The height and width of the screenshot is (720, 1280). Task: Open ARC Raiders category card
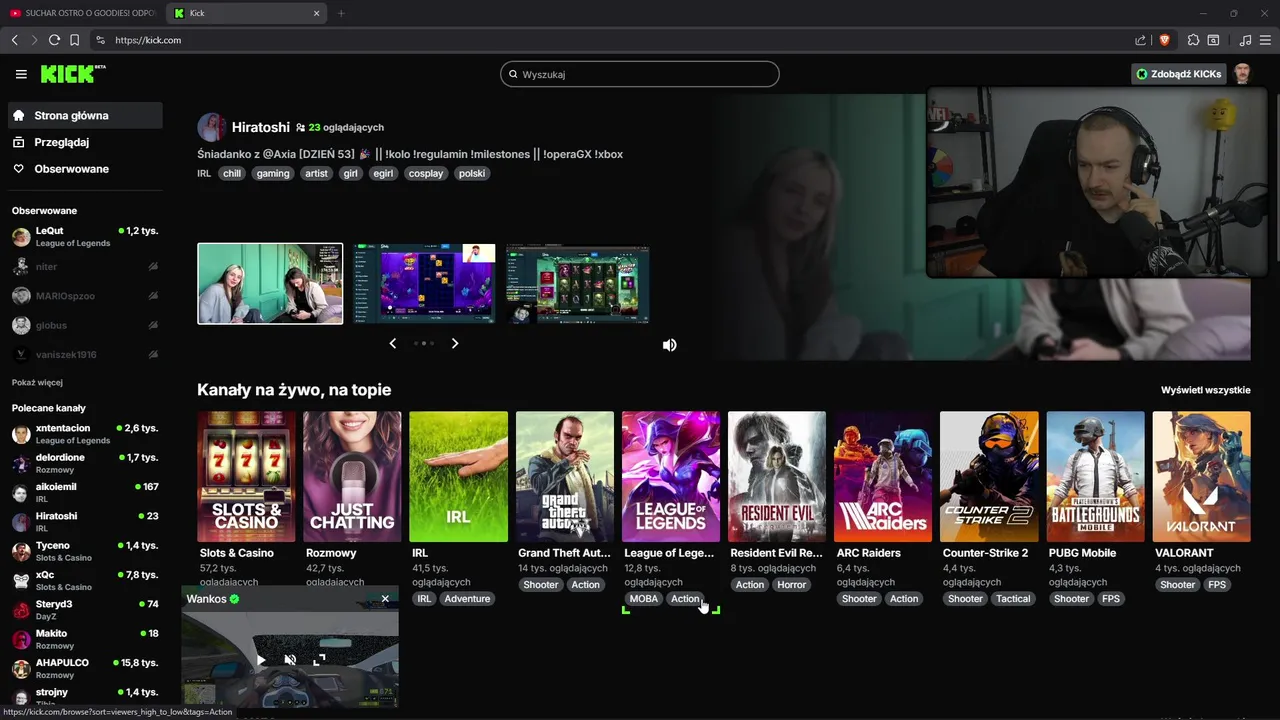(883, 477)
